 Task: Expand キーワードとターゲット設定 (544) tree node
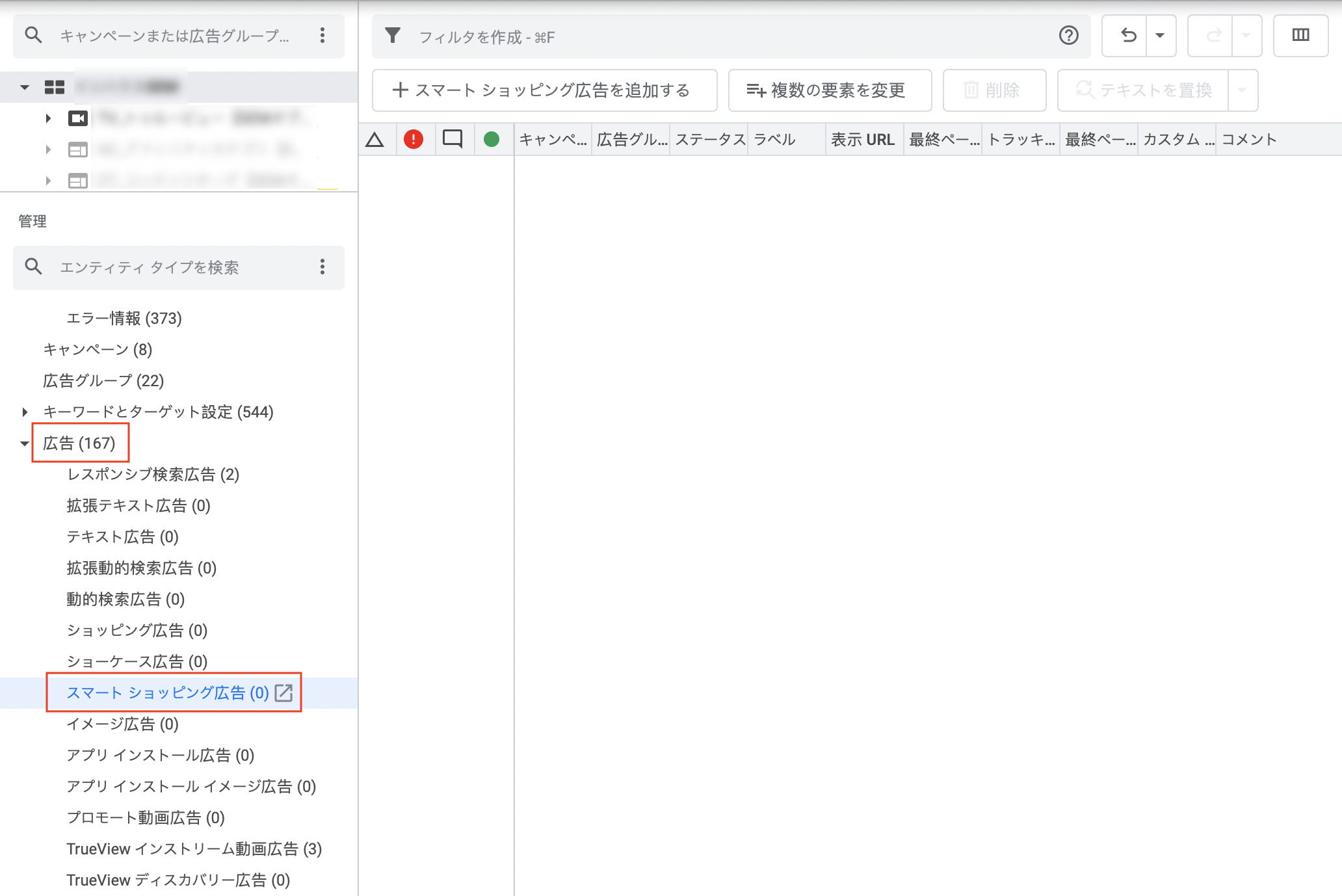pos(25,412)
